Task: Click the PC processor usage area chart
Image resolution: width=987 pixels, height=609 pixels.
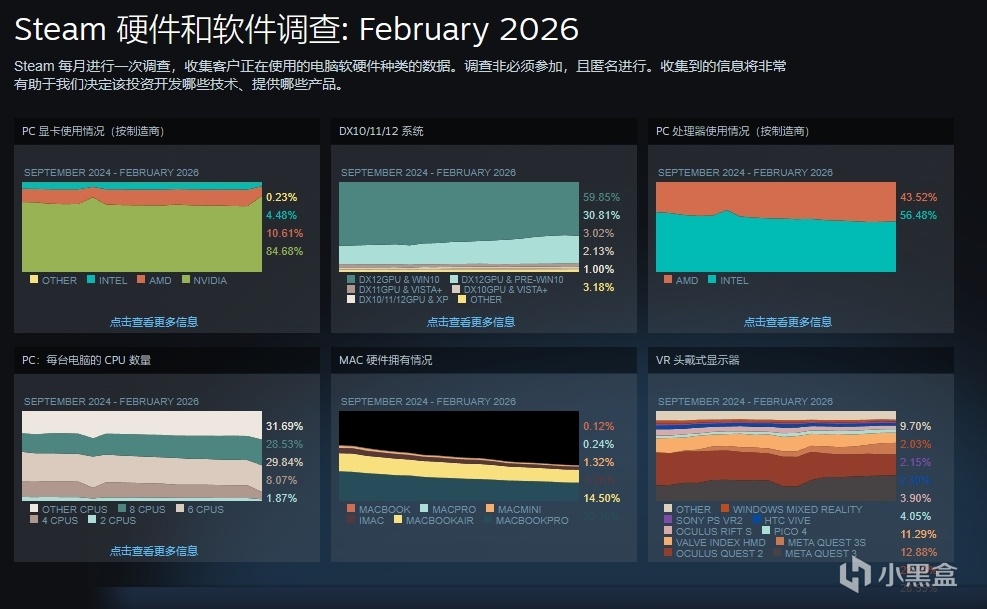Action: (776, 227)
